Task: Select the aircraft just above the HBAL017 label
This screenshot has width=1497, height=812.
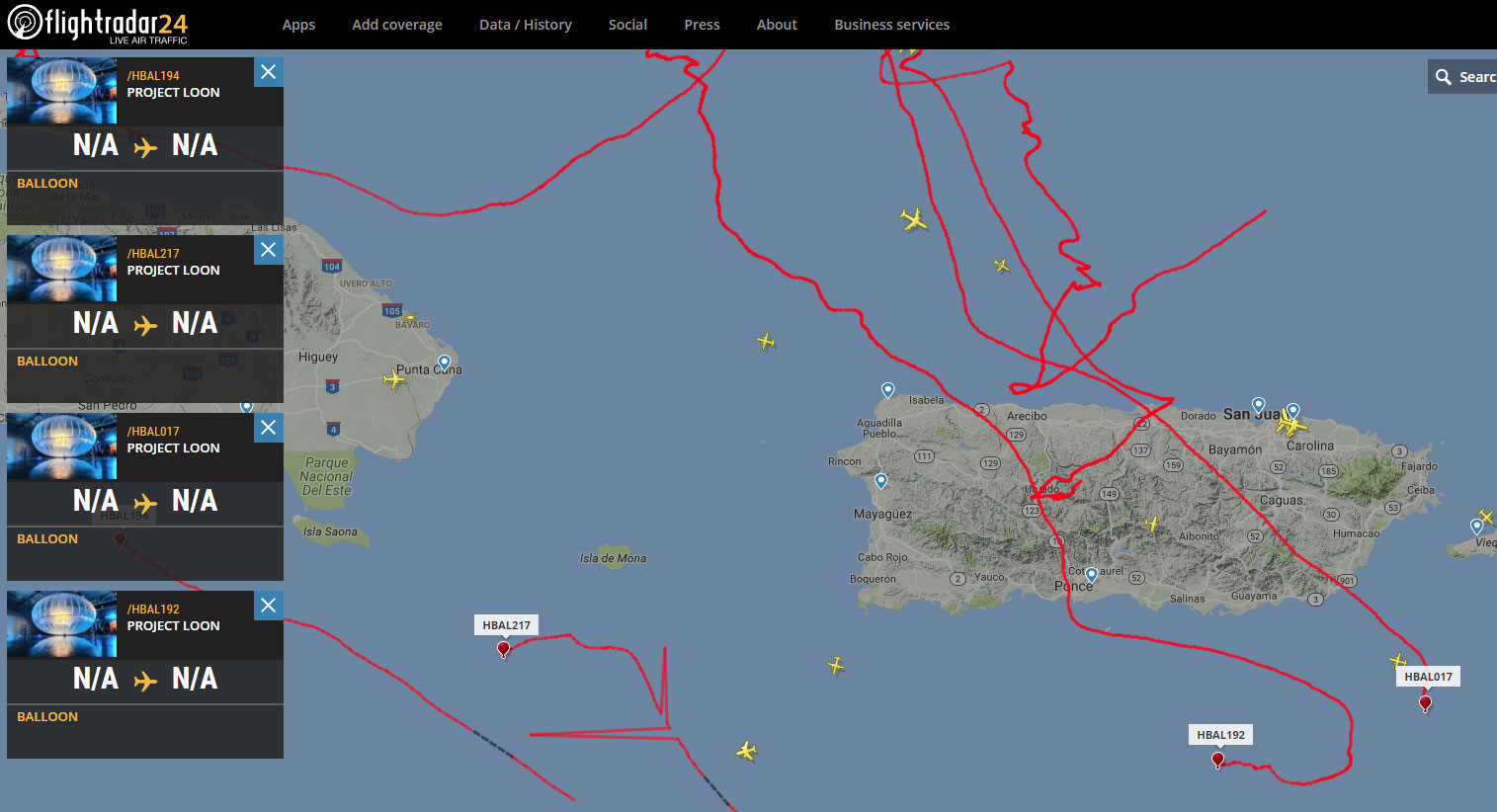Action: pos(1397,660)
